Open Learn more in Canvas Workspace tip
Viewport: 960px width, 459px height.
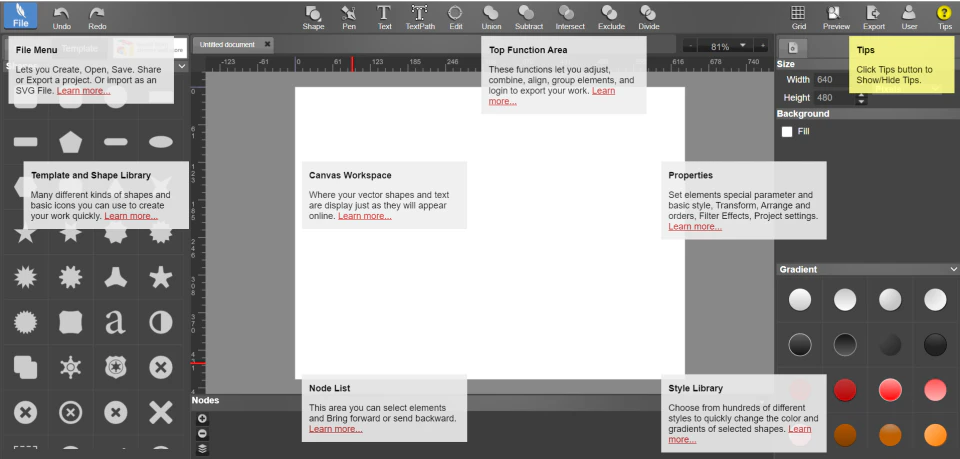coord(365,216)
